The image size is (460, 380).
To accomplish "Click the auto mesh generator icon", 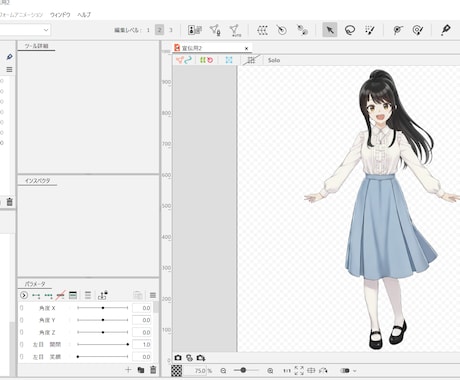I will click(235, 30).
